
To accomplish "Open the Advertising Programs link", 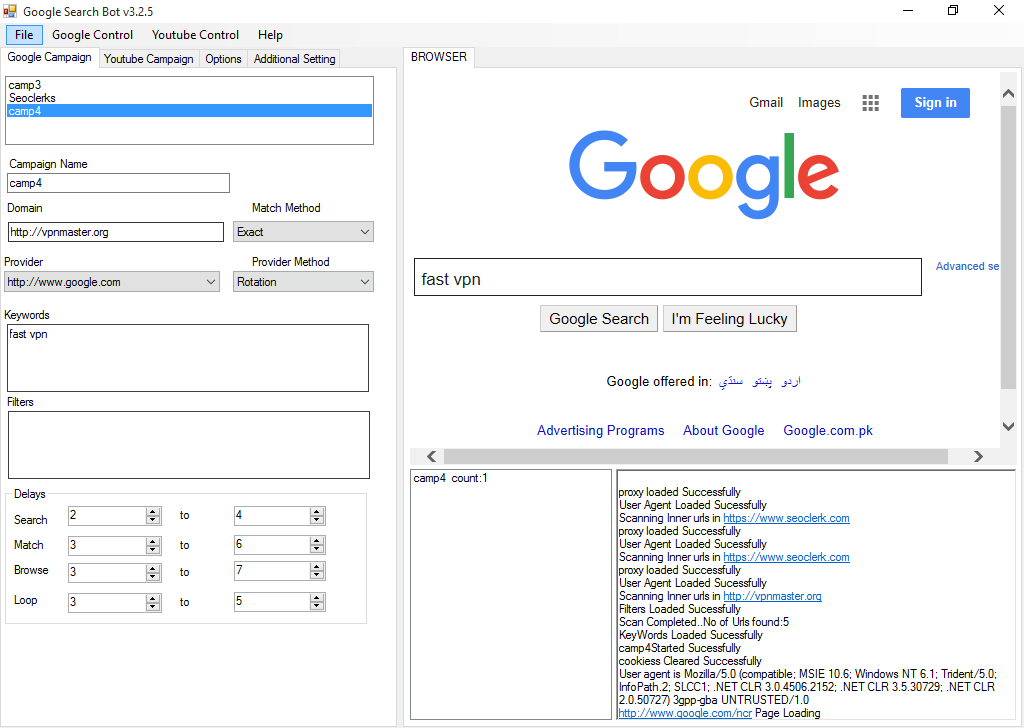I will tap(601, 430).
